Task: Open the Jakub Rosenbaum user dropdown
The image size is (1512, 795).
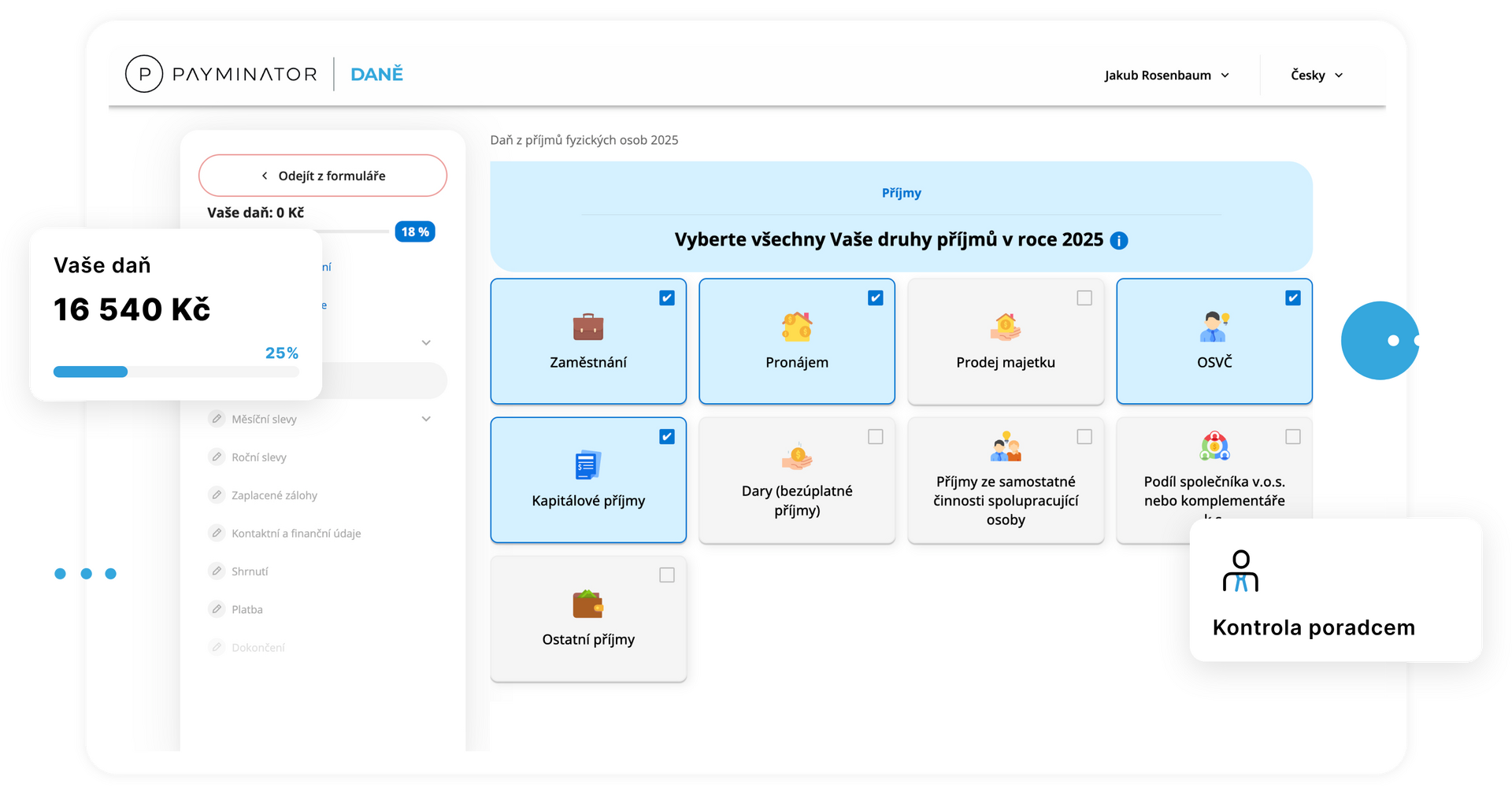Action: point(1166,76)
